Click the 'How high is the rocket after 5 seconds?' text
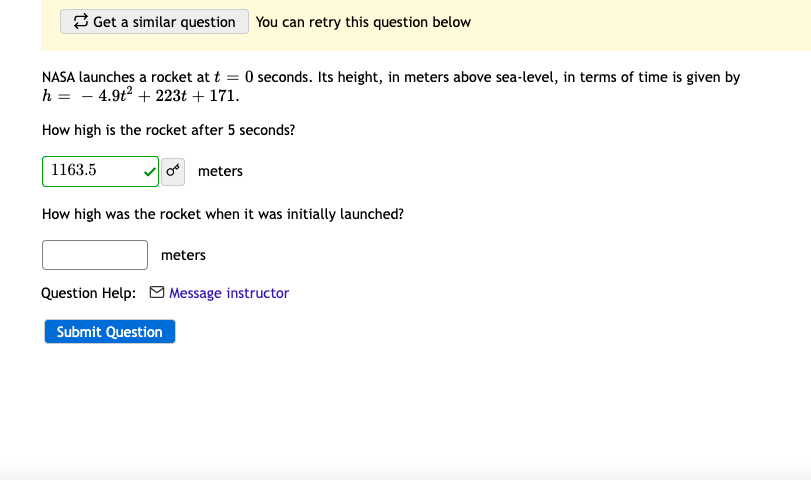 (x=168, y=130)
